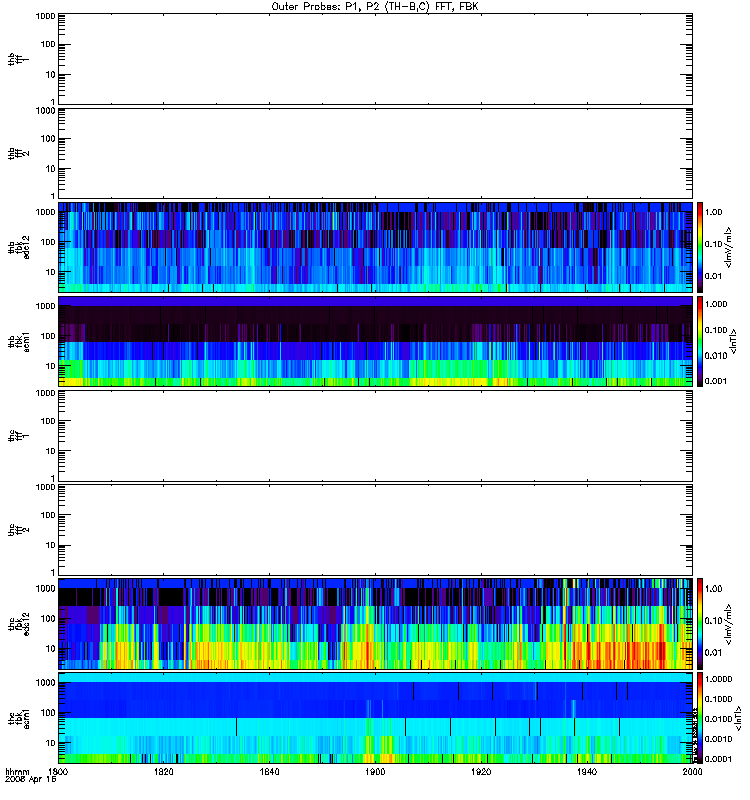Click the 1800 time axis label

coord(58,771)
